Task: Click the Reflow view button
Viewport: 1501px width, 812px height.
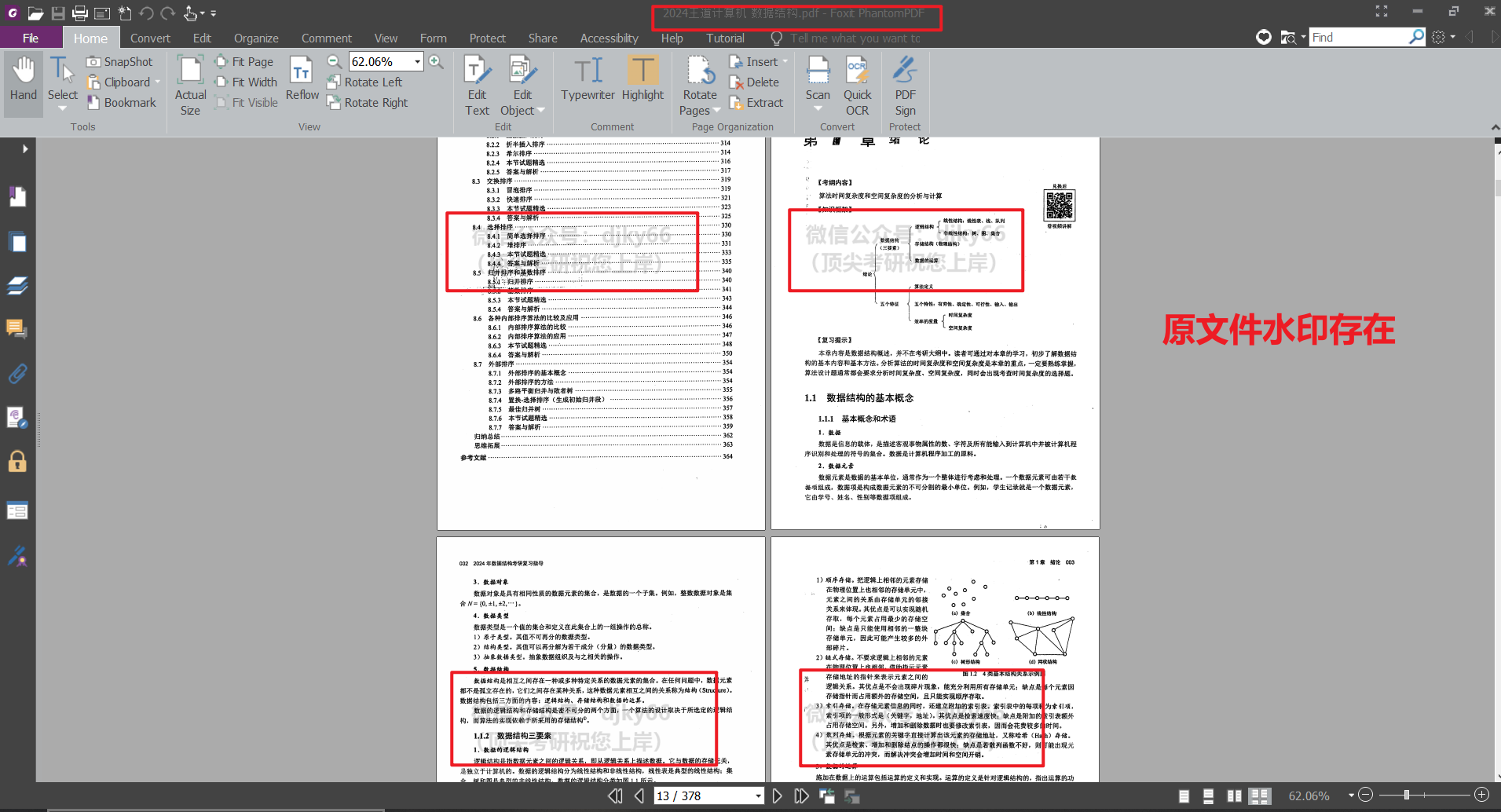Action: (x=302, y=79)
